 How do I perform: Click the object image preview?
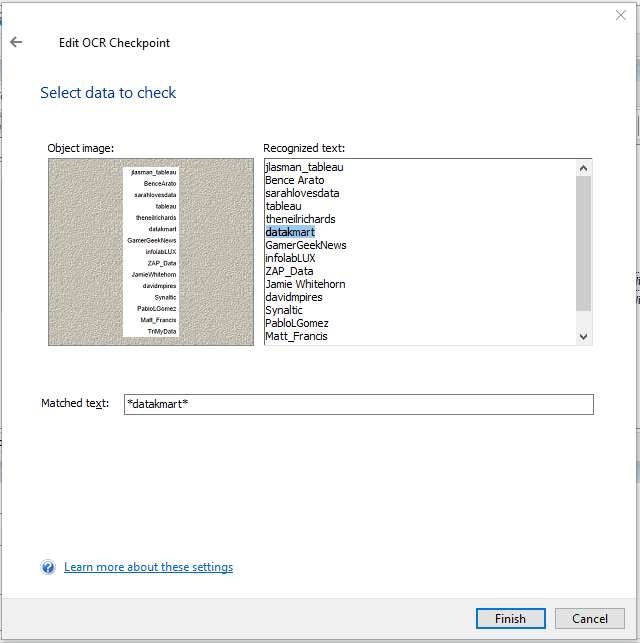tap(151, 252)
